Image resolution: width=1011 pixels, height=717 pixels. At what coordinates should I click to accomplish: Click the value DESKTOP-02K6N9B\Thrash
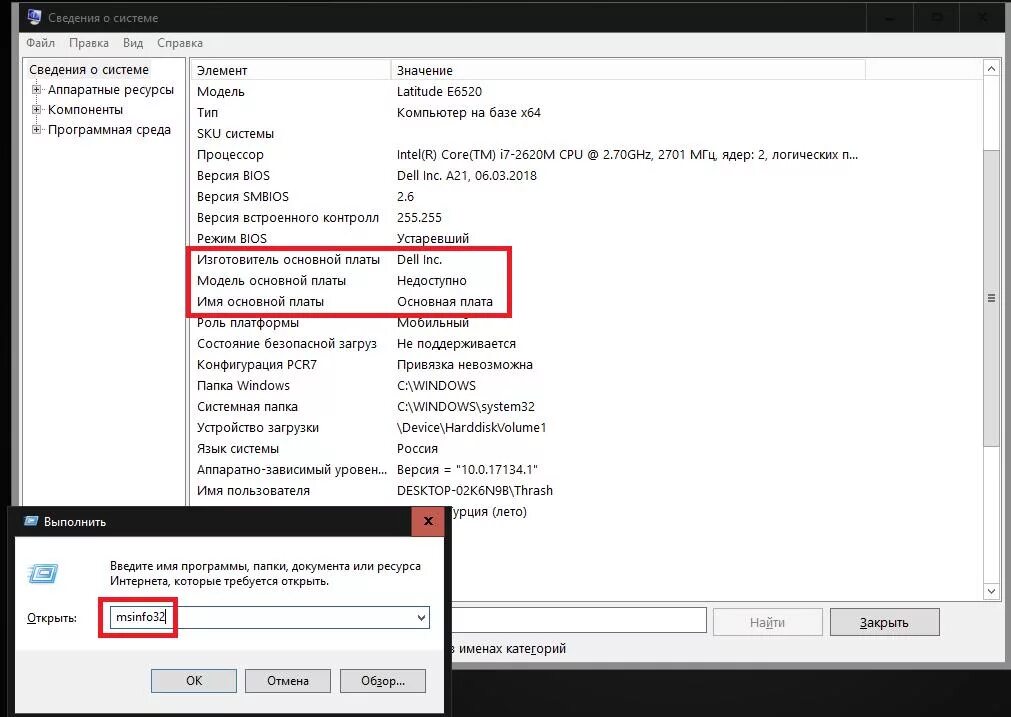click(475, 491)
